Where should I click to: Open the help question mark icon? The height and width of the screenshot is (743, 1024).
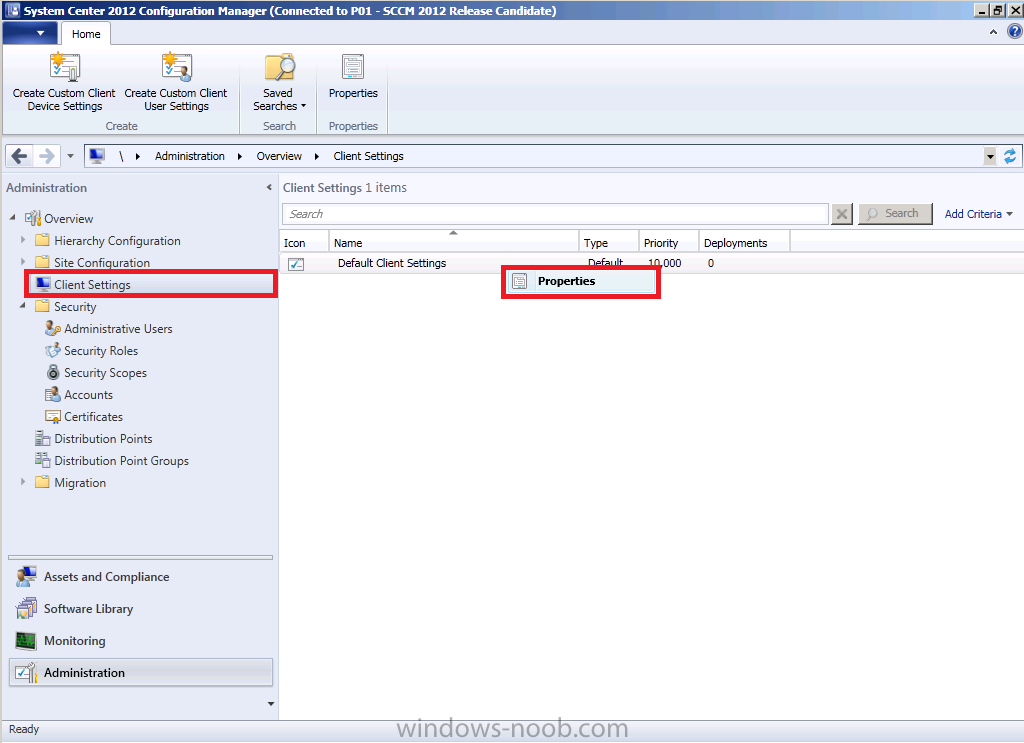click(1014, 31)
